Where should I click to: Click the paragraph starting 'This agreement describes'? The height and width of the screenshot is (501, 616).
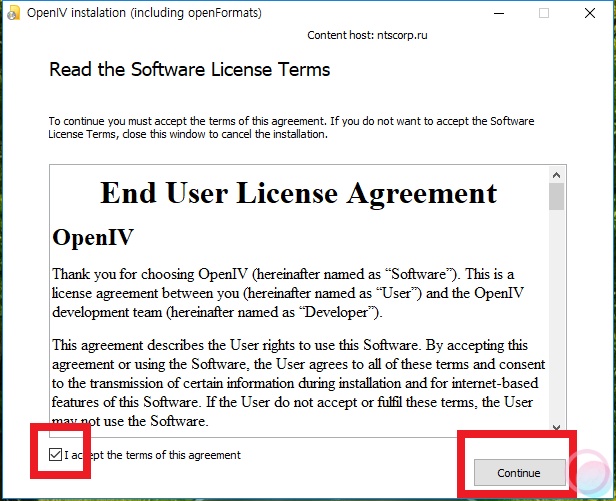[298, 383]
